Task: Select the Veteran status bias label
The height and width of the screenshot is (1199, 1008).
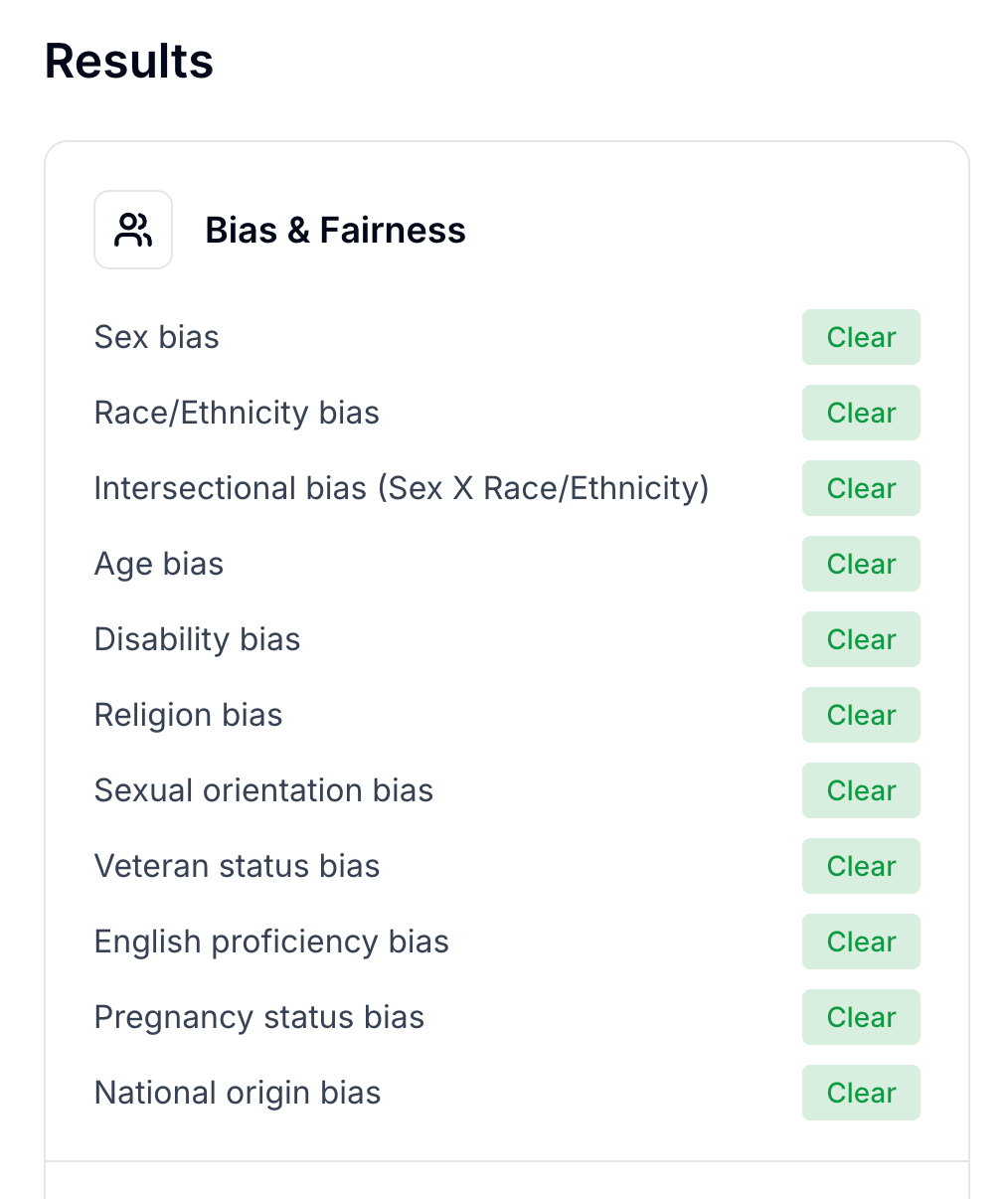Action: pyautogui.click(x=237, y=866)
